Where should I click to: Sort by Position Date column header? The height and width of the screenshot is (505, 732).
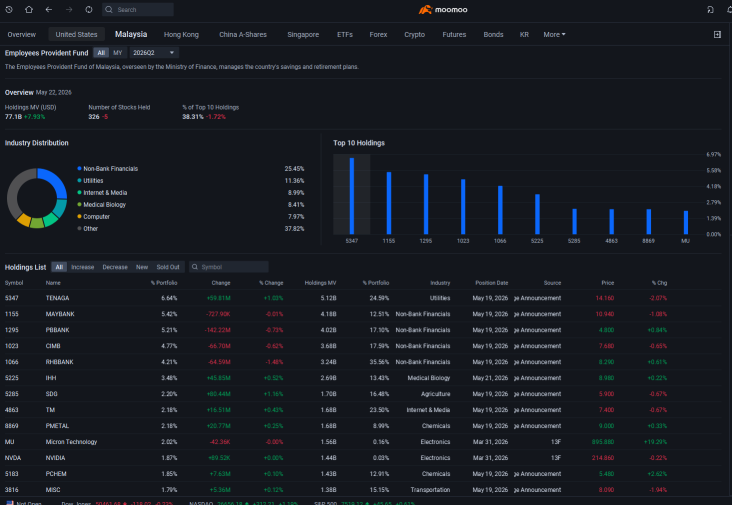point(492,283)
